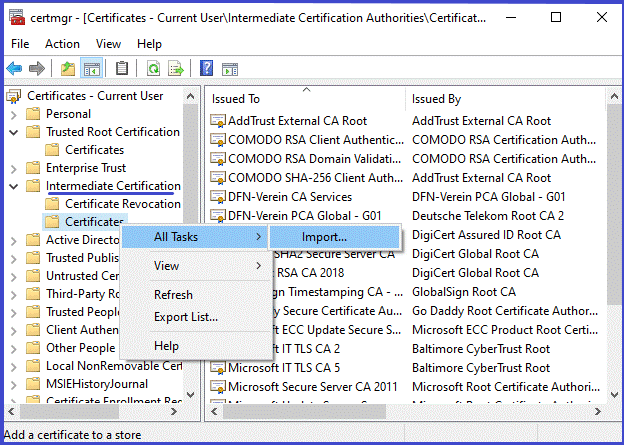Screen dimensions: 624x445
Task: Click COMODO RSA Domain Validati certificate icon
Action: [x=218, y=159]
